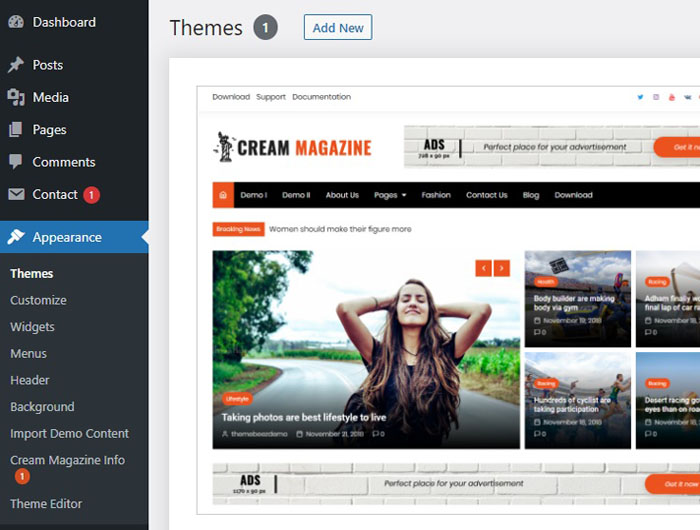Click the red Contact notification badge
Viewport: 700px width, 530px height.
coord(91,195)
